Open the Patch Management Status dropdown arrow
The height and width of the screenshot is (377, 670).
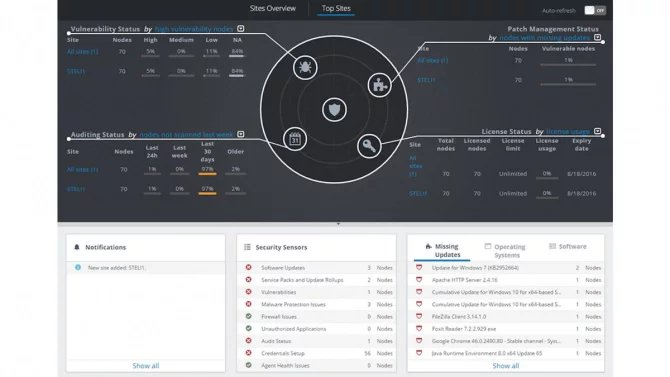[x=597, y=37]
